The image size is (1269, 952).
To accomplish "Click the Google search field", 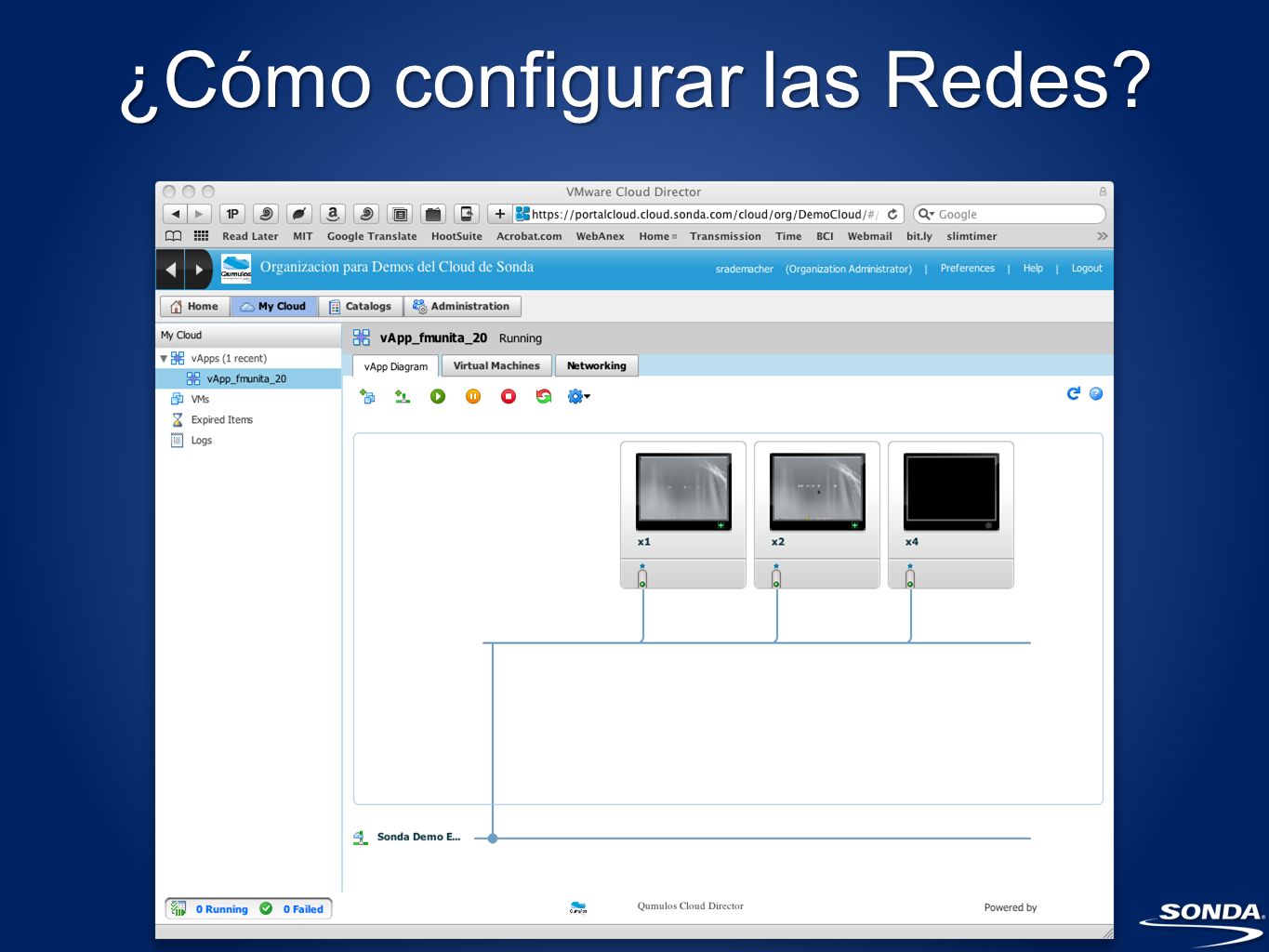I will pos(1010,214).
